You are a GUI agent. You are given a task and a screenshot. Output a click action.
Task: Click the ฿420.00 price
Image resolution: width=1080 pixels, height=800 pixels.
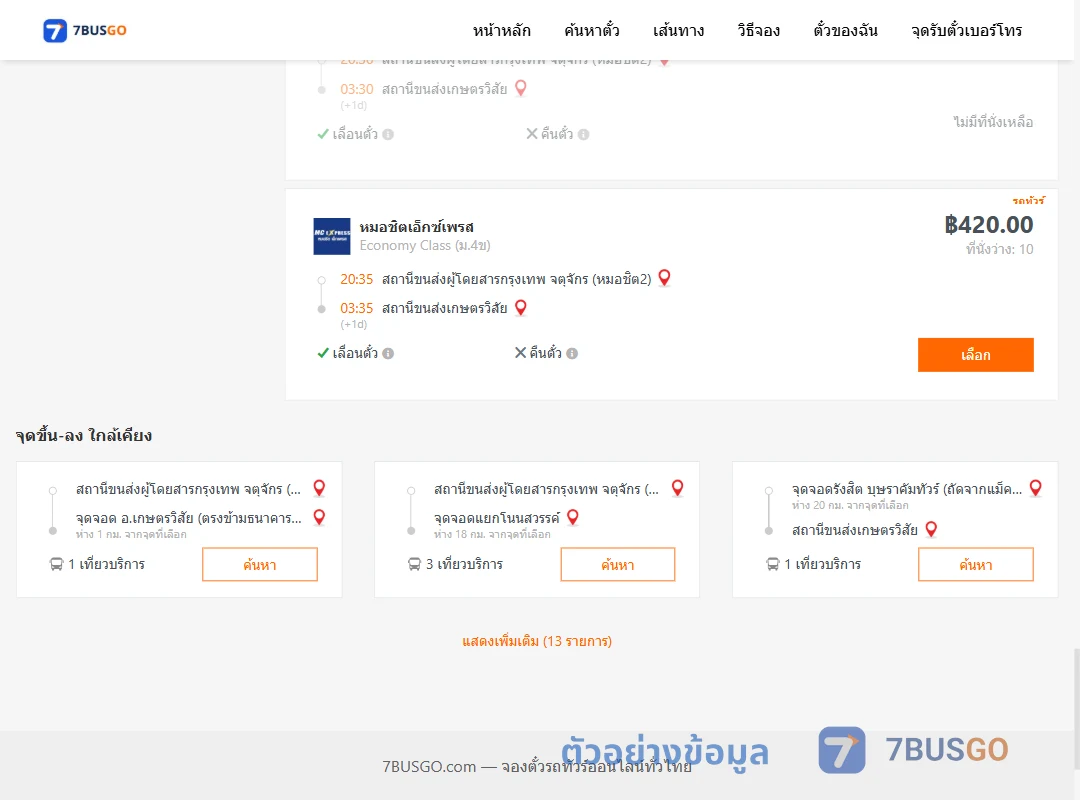tap(989, 225)
